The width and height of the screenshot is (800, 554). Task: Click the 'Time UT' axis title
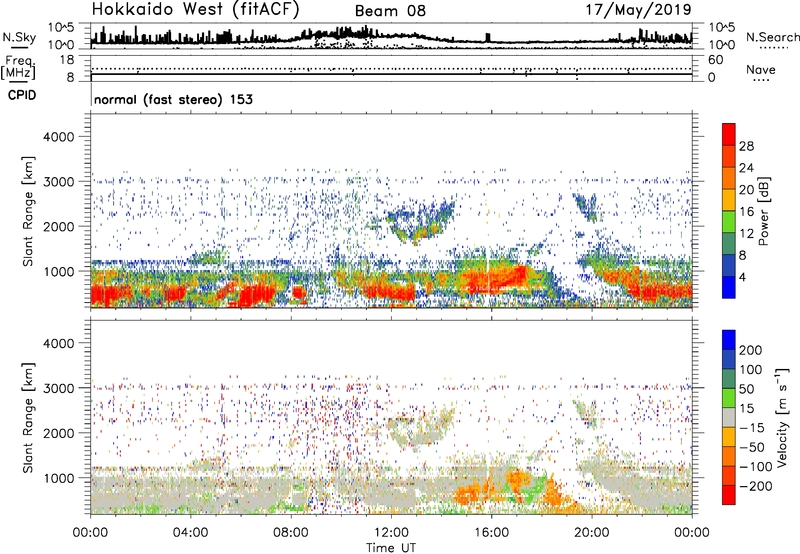tap(391, 548)
